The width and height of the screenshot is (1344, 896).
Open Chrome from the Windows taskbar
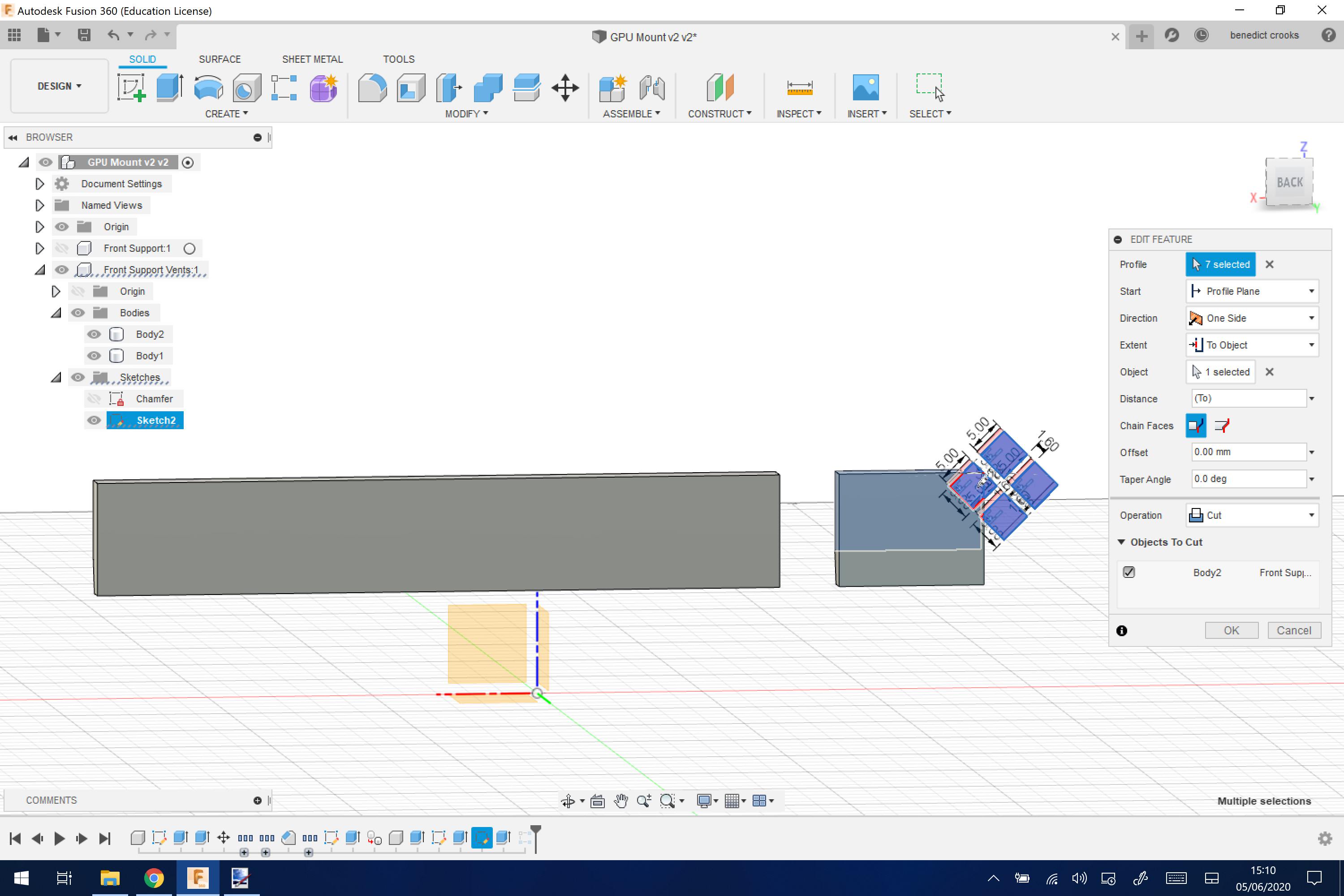pyautogui.click(x=153, y=878)
